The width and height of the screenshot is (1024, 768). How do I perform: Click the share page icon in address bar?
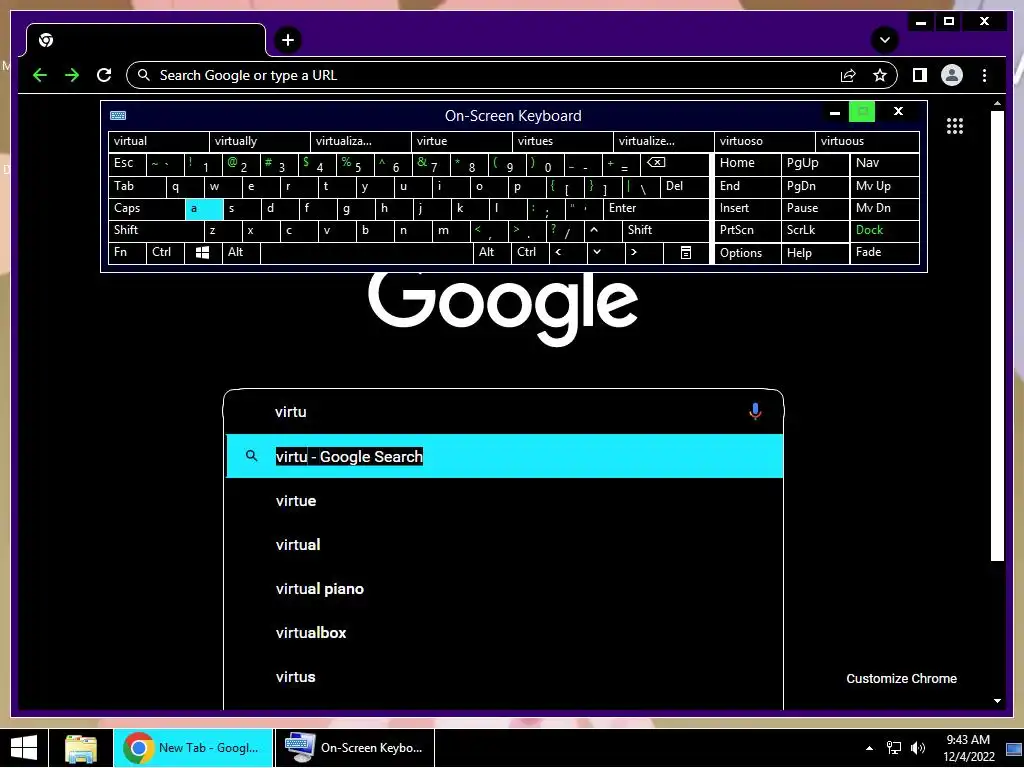pos(848,75)
